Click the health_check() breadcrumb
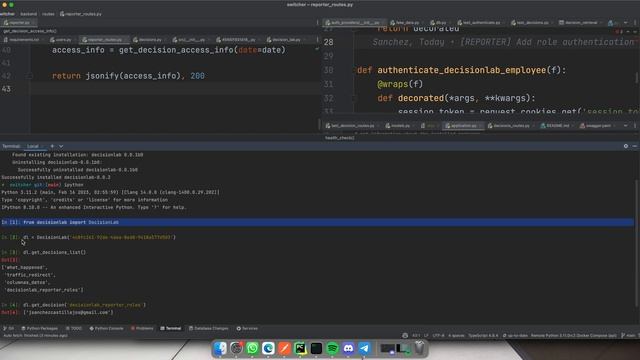The image size is (640, 360). (340, 138)
